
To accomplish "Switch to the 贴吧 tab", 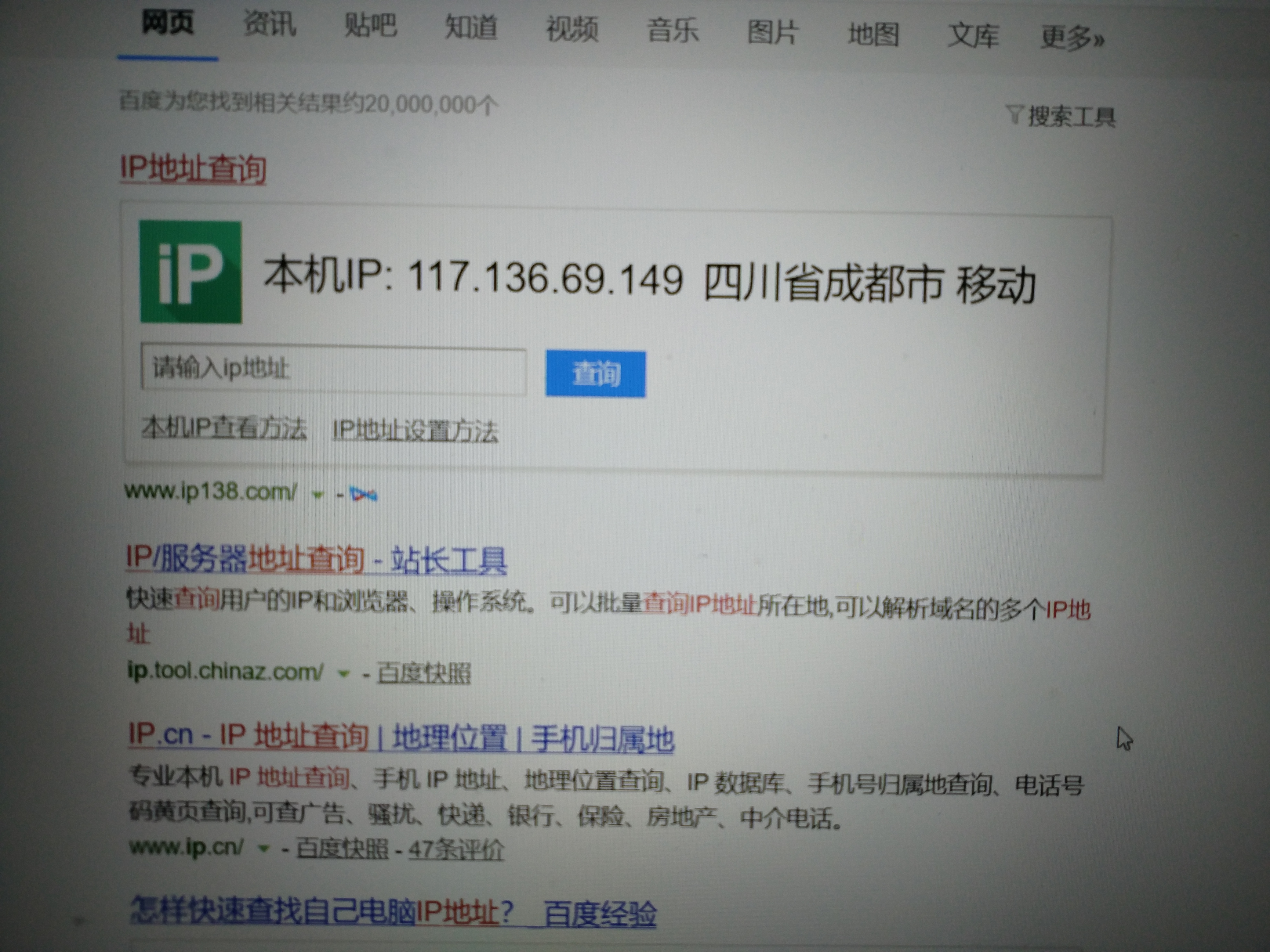I will (370, 26).
